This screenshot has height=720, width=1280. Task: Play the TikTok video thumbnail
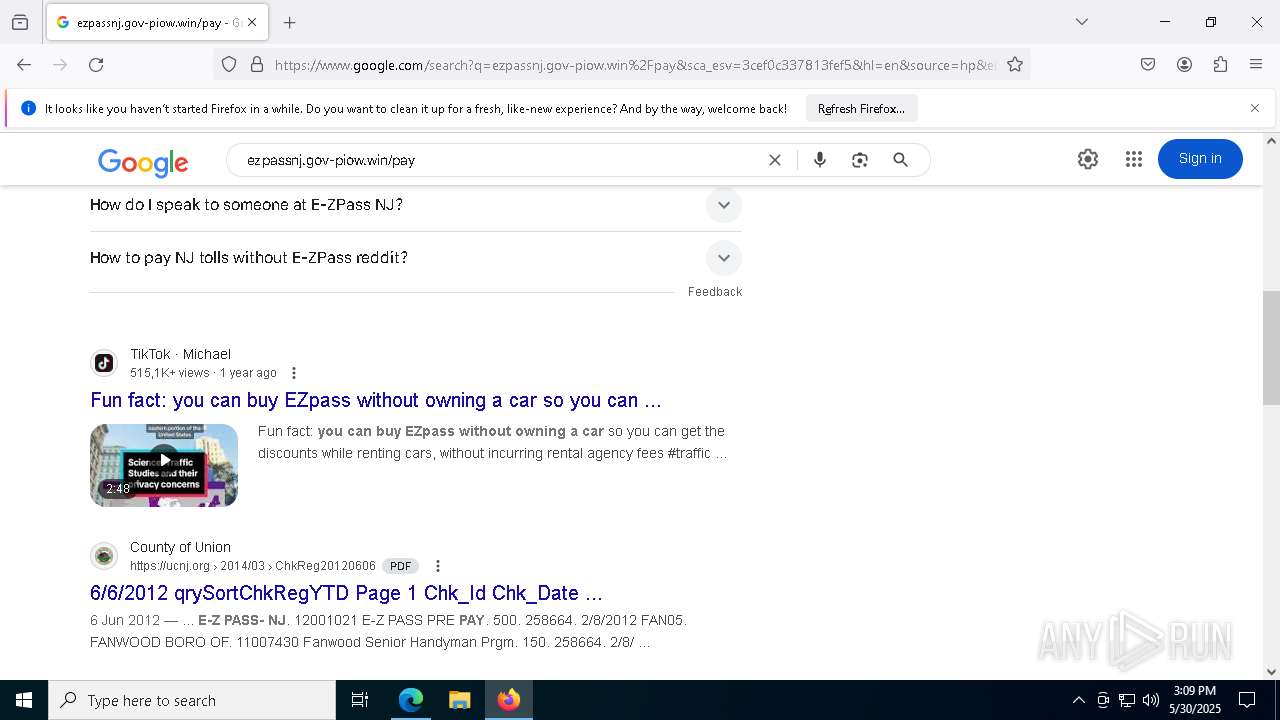click(x=164, y=465)
